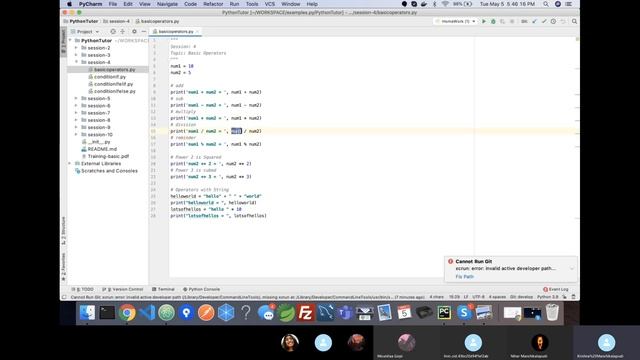Select Scratches and Consoles
The height and width of the screenshot is (360, 640).
pos(109,171)
